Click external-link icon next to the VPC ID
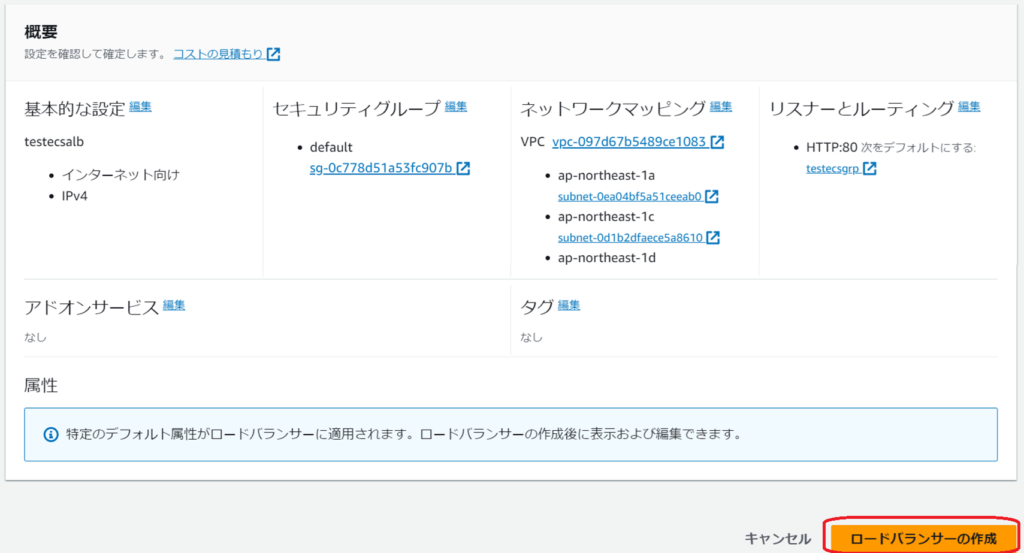 click(x=717, y=142)
